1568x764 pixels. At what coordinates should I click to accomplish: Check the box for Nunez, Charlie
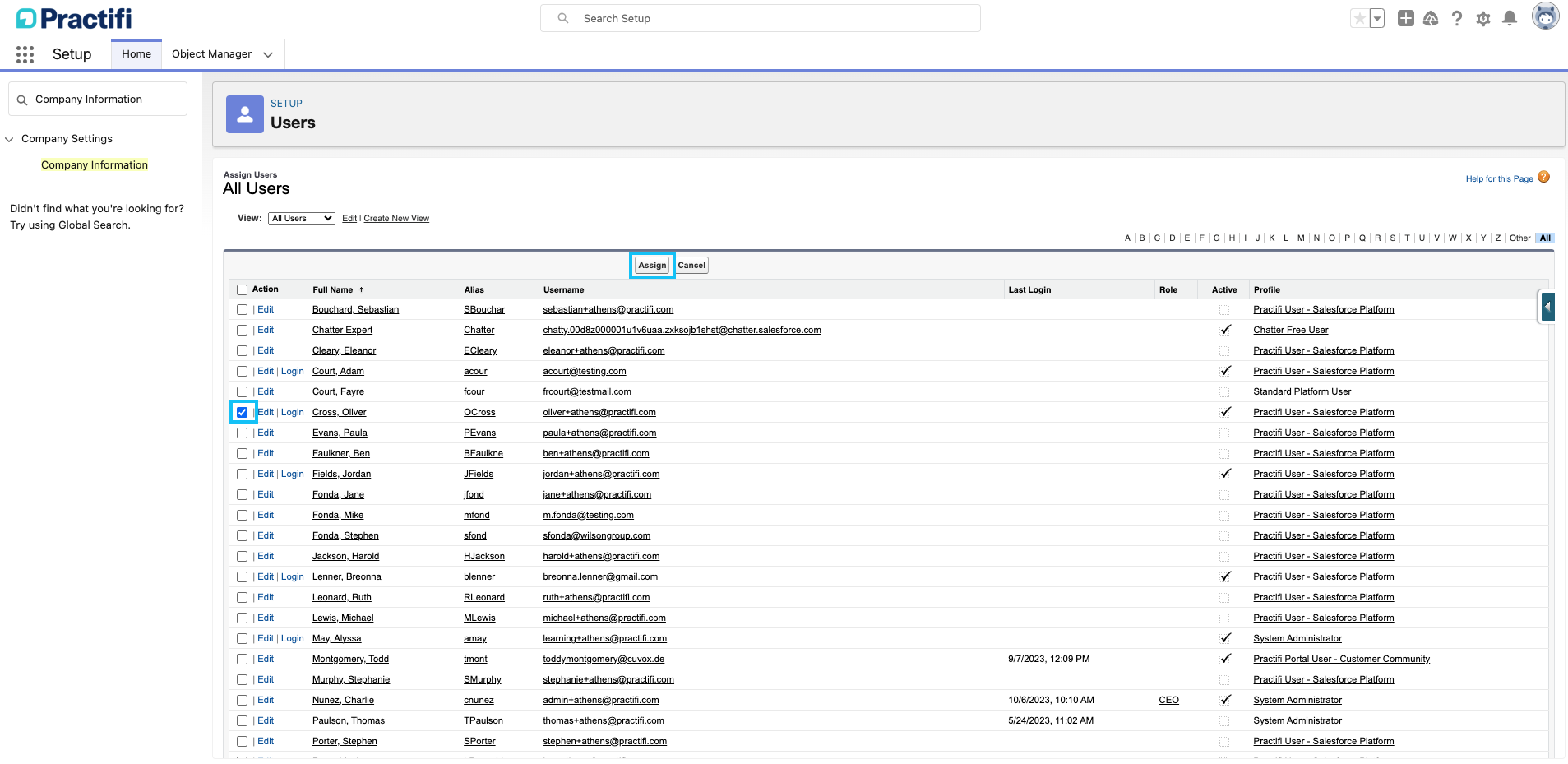(x=242, y=700)
